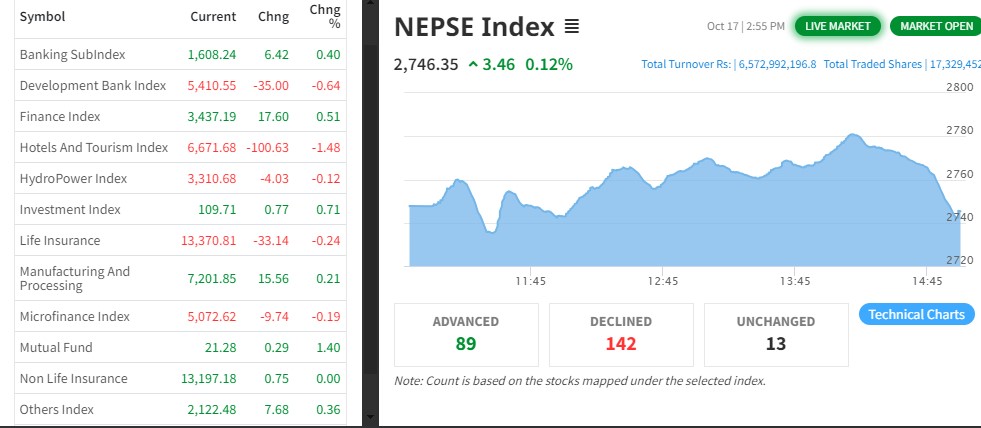
Task: Open Manufacturing And Processing index
Action: pos(75,278)
